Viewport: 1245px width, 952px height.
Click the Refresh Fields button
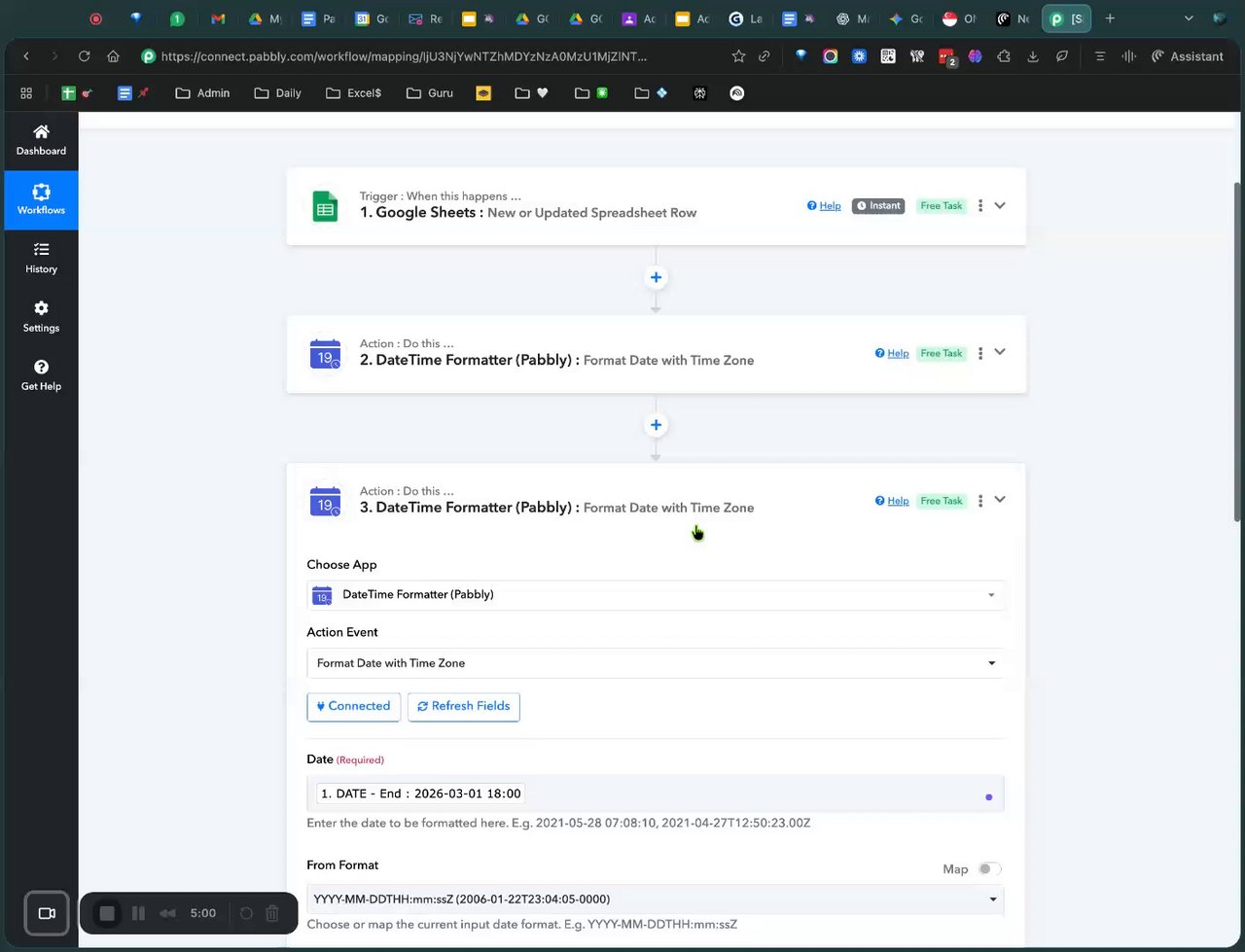464,707
